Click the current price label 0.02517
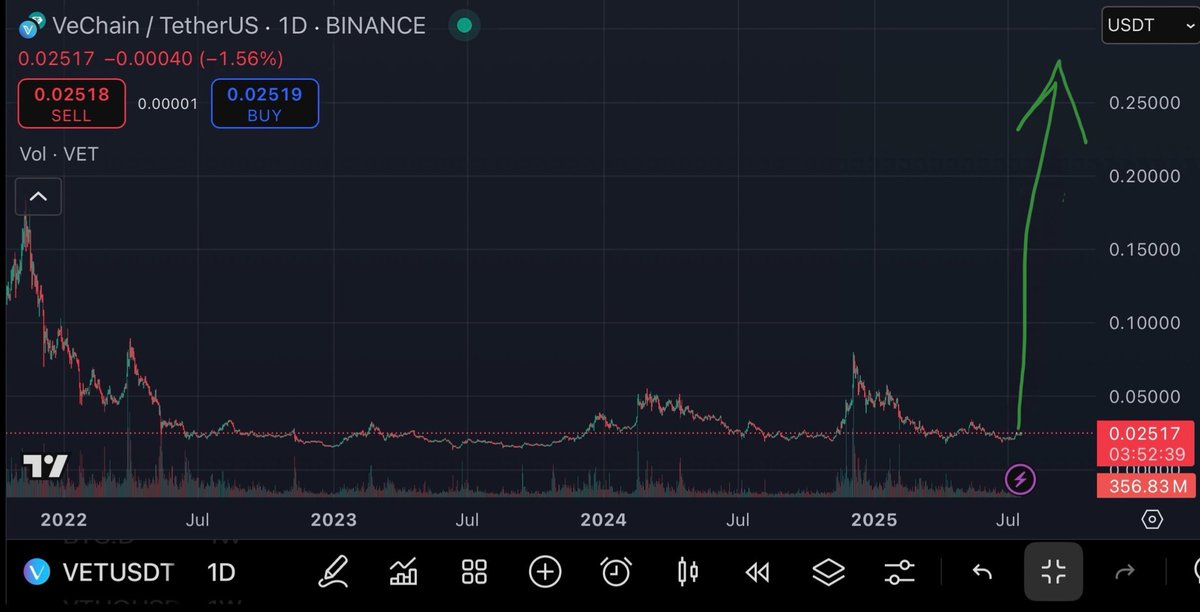The height and width of the screenshot is (612, 1200). [x=1147, y=433]
